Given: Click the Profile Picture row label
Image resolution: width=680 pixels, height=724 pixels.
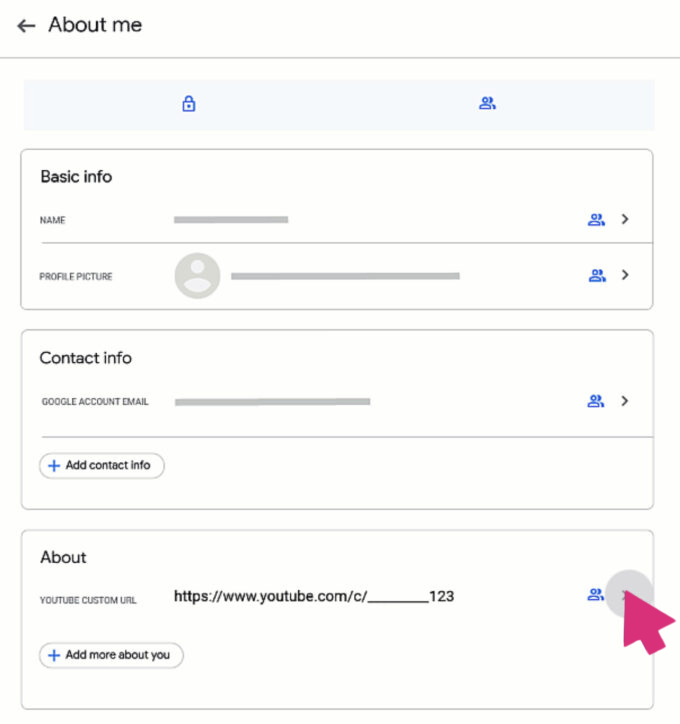Looking at the screenshot, I should coord(76,276).
